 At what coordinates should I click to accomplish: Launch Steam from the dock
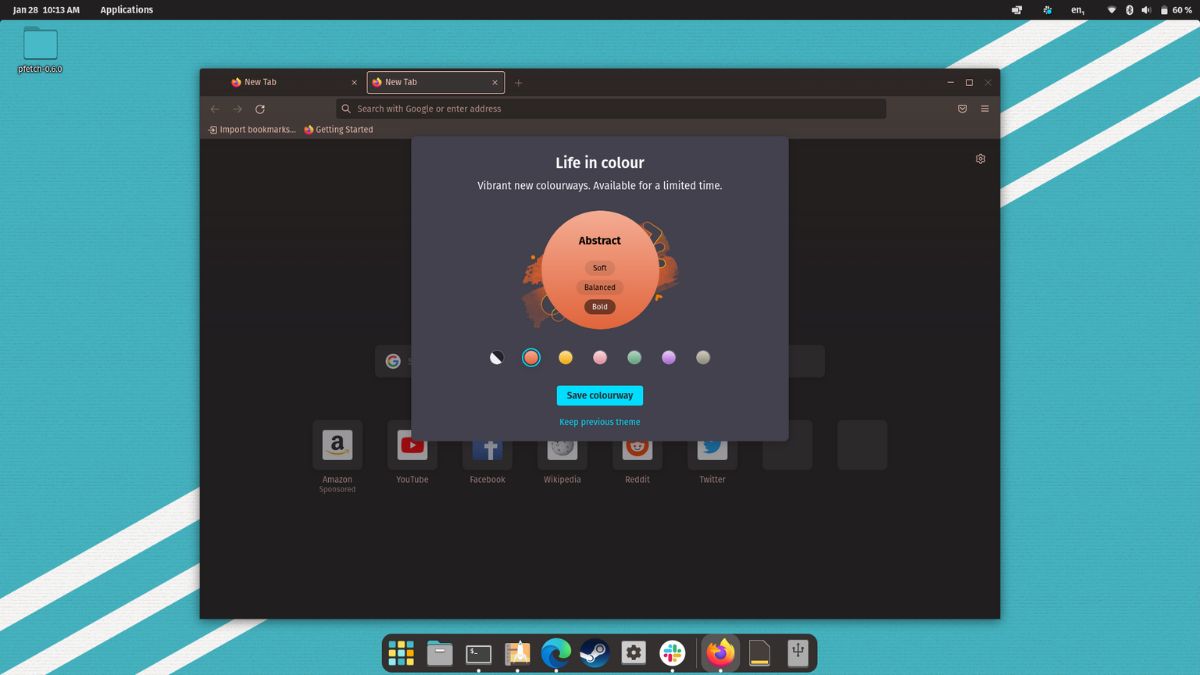point(595,652)
